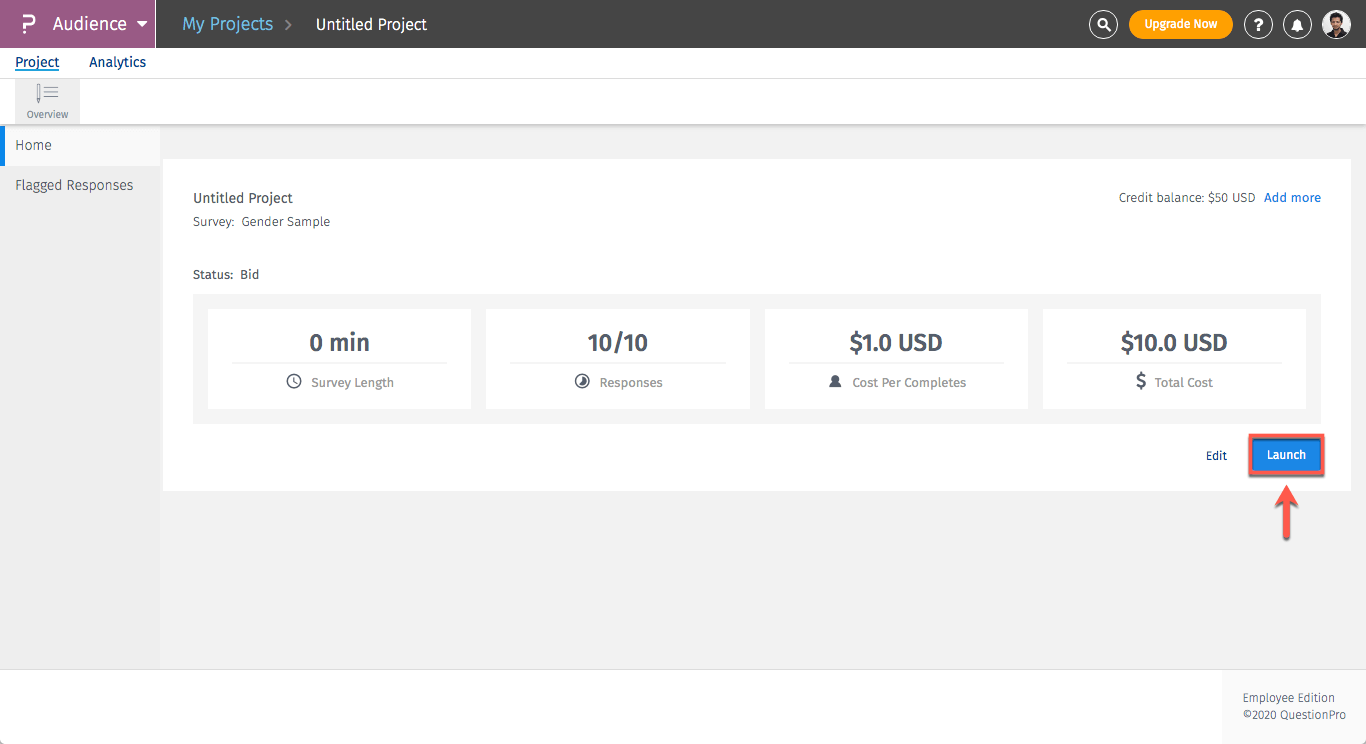Open the help question mark icon
1366x744 pixels.
(1258, 24)
